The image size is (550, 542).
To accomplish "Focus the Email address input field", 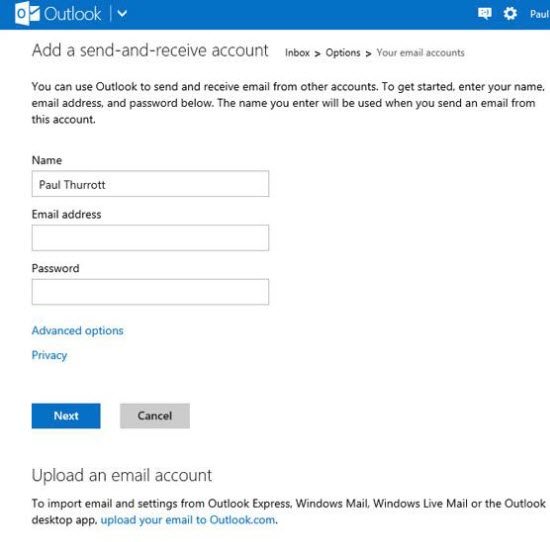I will 150,238.
